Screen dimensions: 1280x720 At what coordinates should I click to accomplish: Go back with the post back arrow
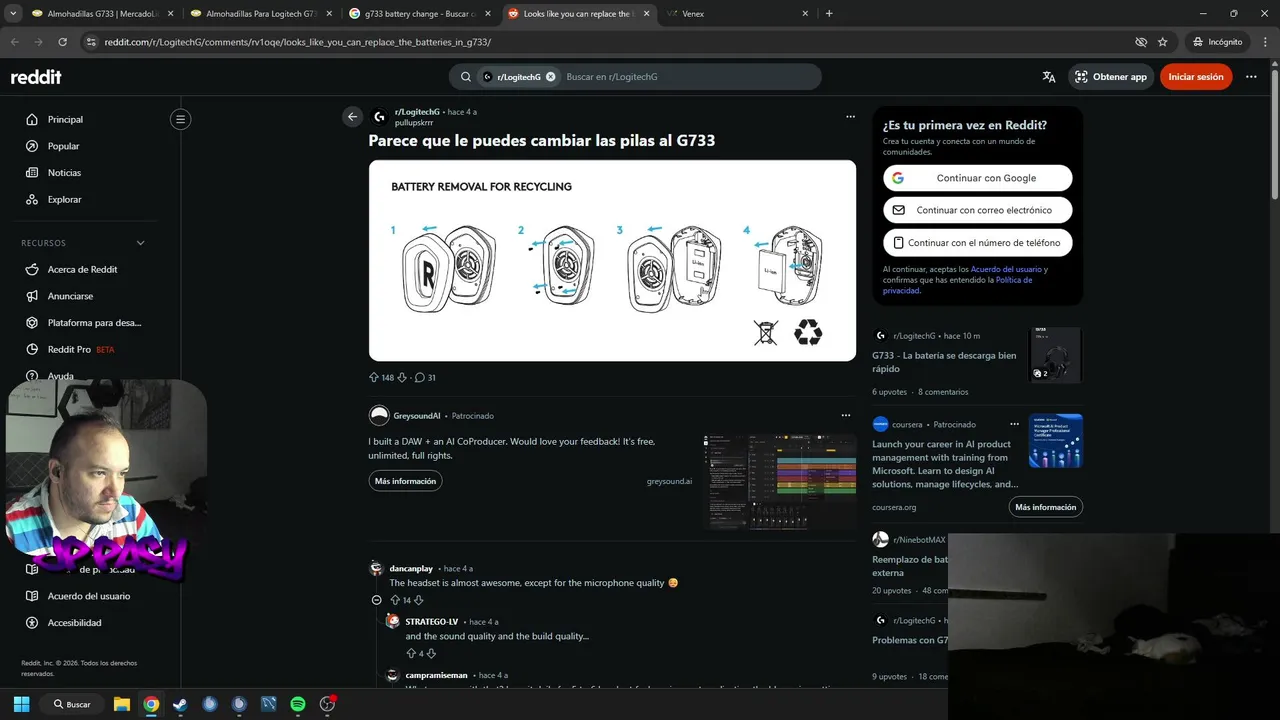[x=352, y=117]
